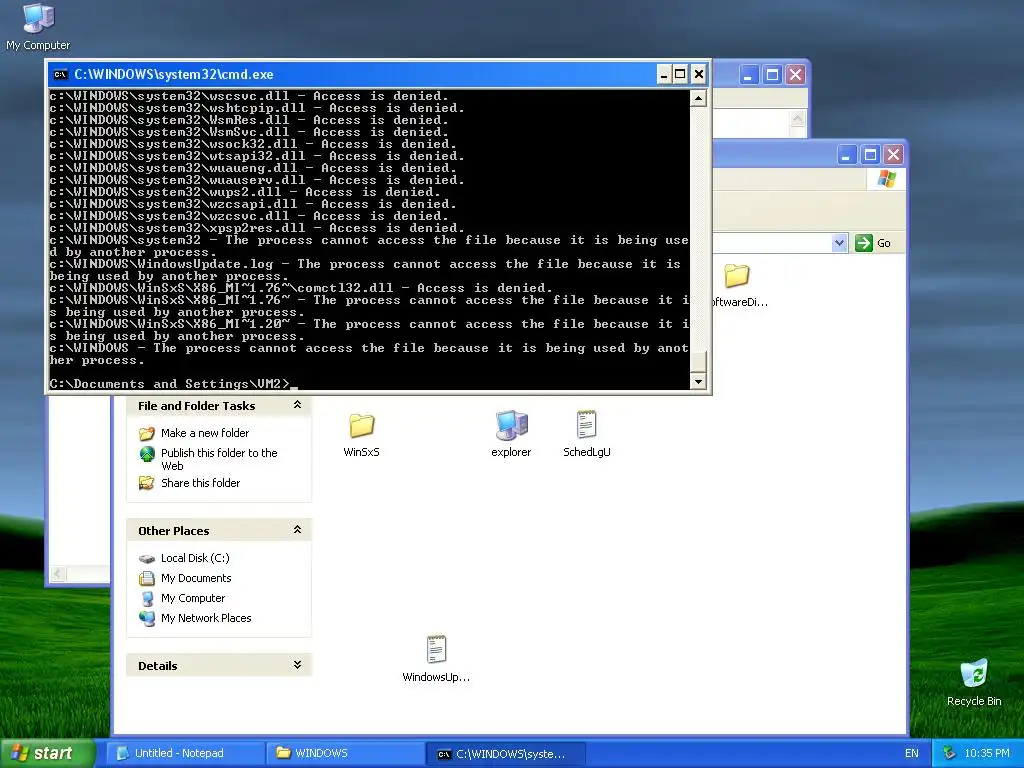The height and width of the screenshot is (768, 1024).
Task: Minimize the cmd.exe window
Action: [664, 74]
